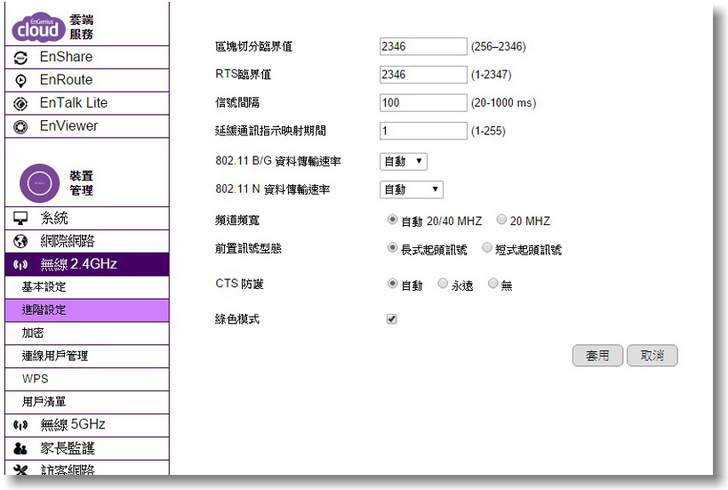Select the EnTalk Lite diamond icon
Viewport: 728px width, 490px height.
click(19, 103)
